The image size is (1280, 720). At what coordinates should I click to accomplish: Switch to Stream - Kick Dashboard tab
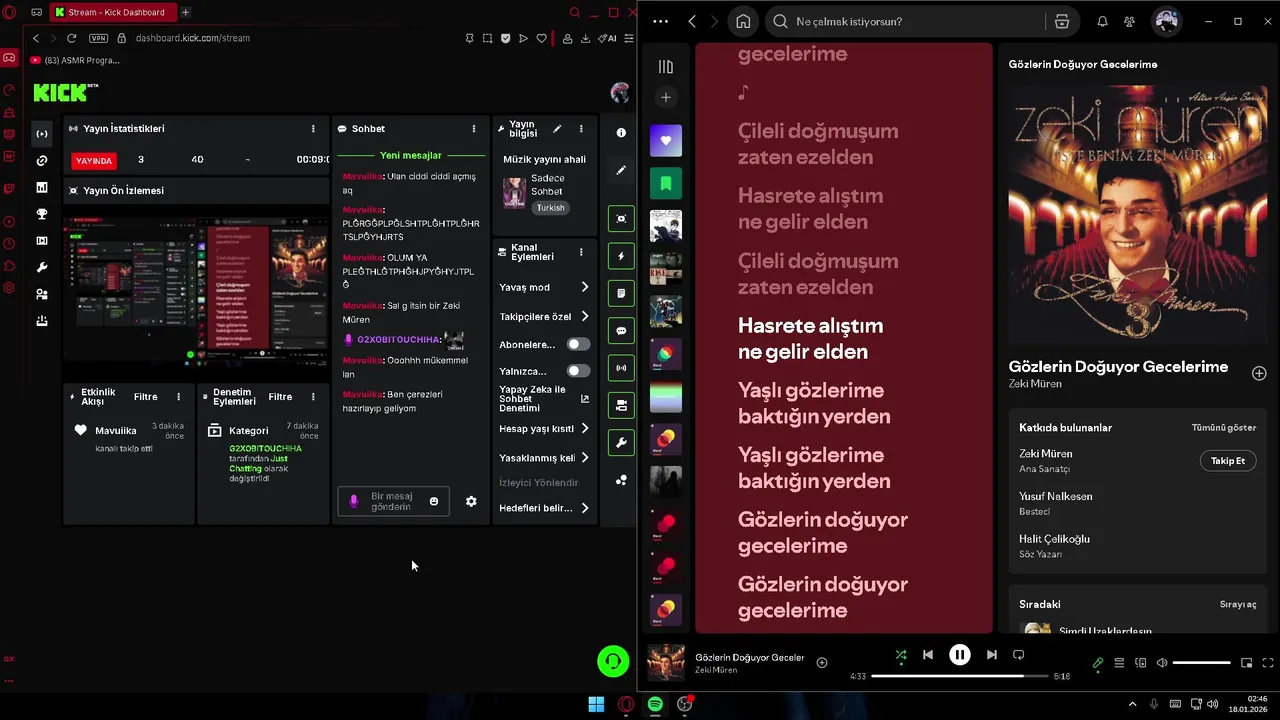(112, 12)
